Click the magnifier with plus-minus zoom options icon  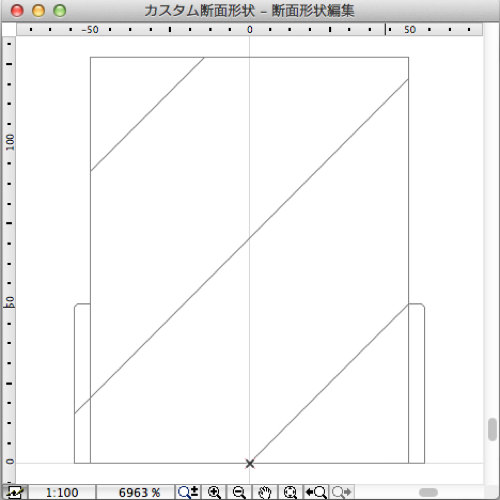(188, 492)
